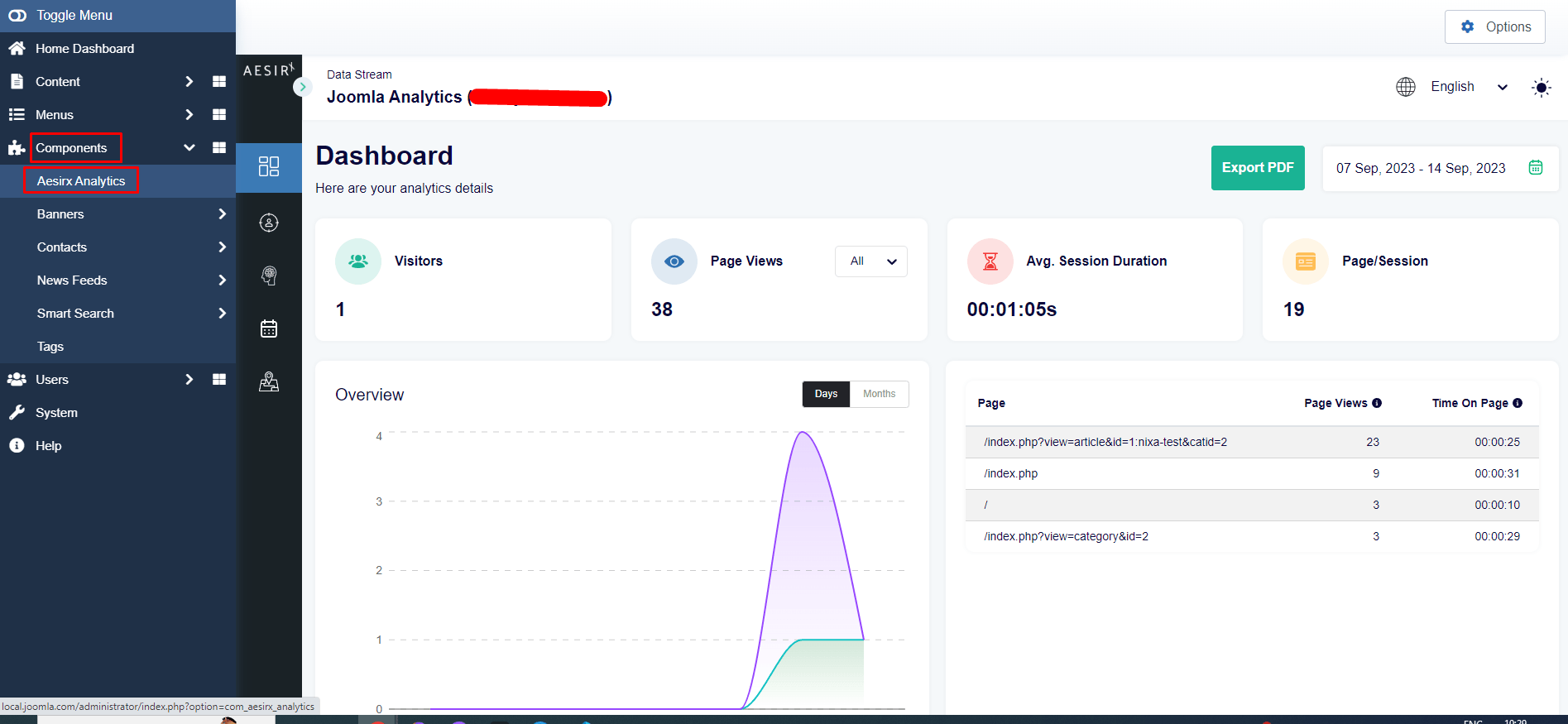Open Users dashboard grid icon

219,379
